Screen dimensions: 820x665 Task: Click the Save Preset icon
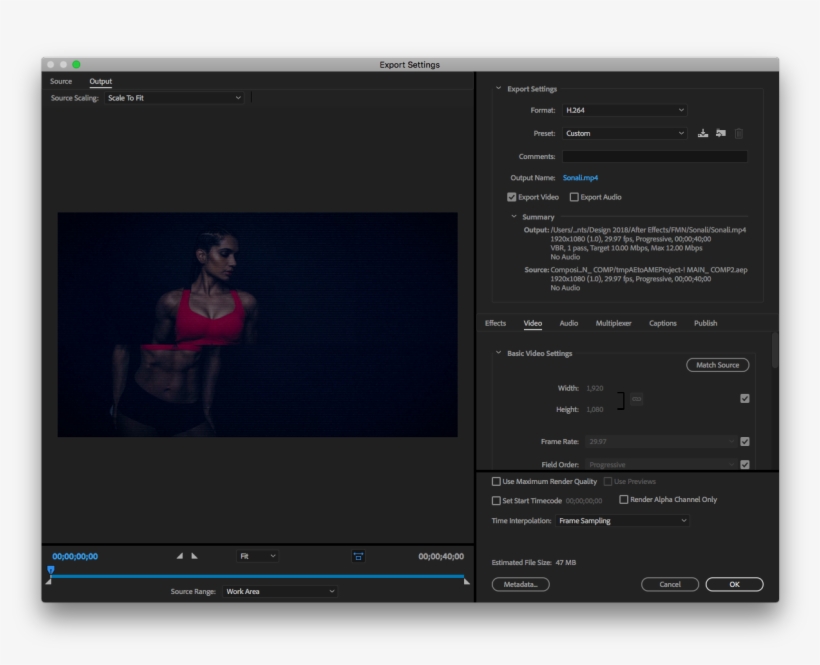point(703,133)
